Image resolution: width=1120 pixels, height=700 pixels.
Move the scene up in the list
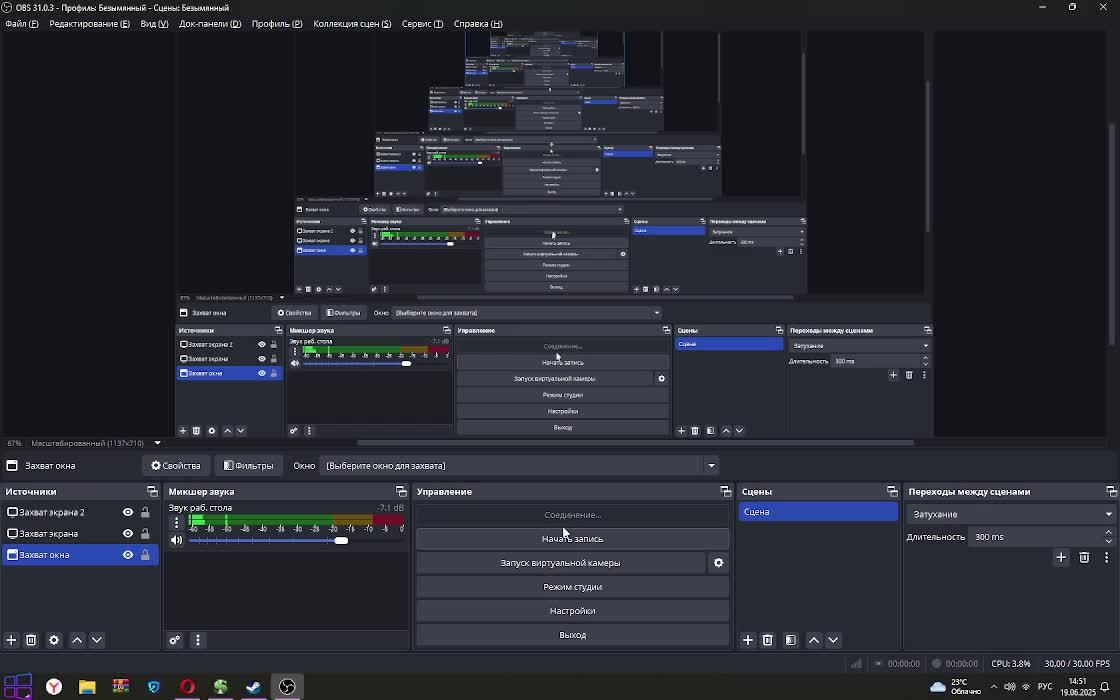(x=814, y=640)
